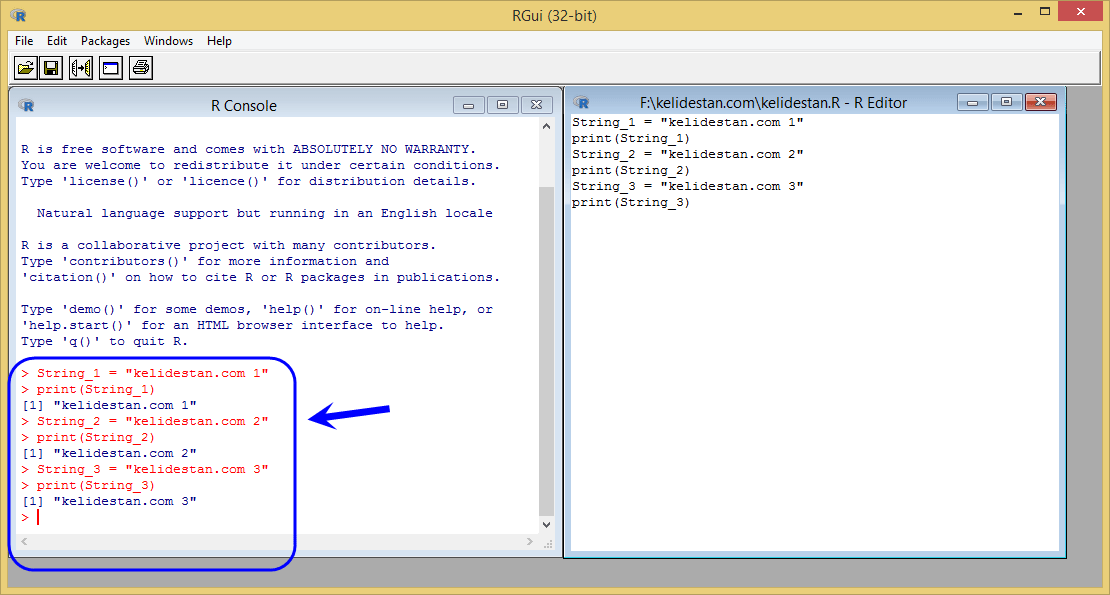This screenshot has width=1110, height=595.
Task: Click the console horizontal scrollbar right arrow
Action: tap(530, 541)
